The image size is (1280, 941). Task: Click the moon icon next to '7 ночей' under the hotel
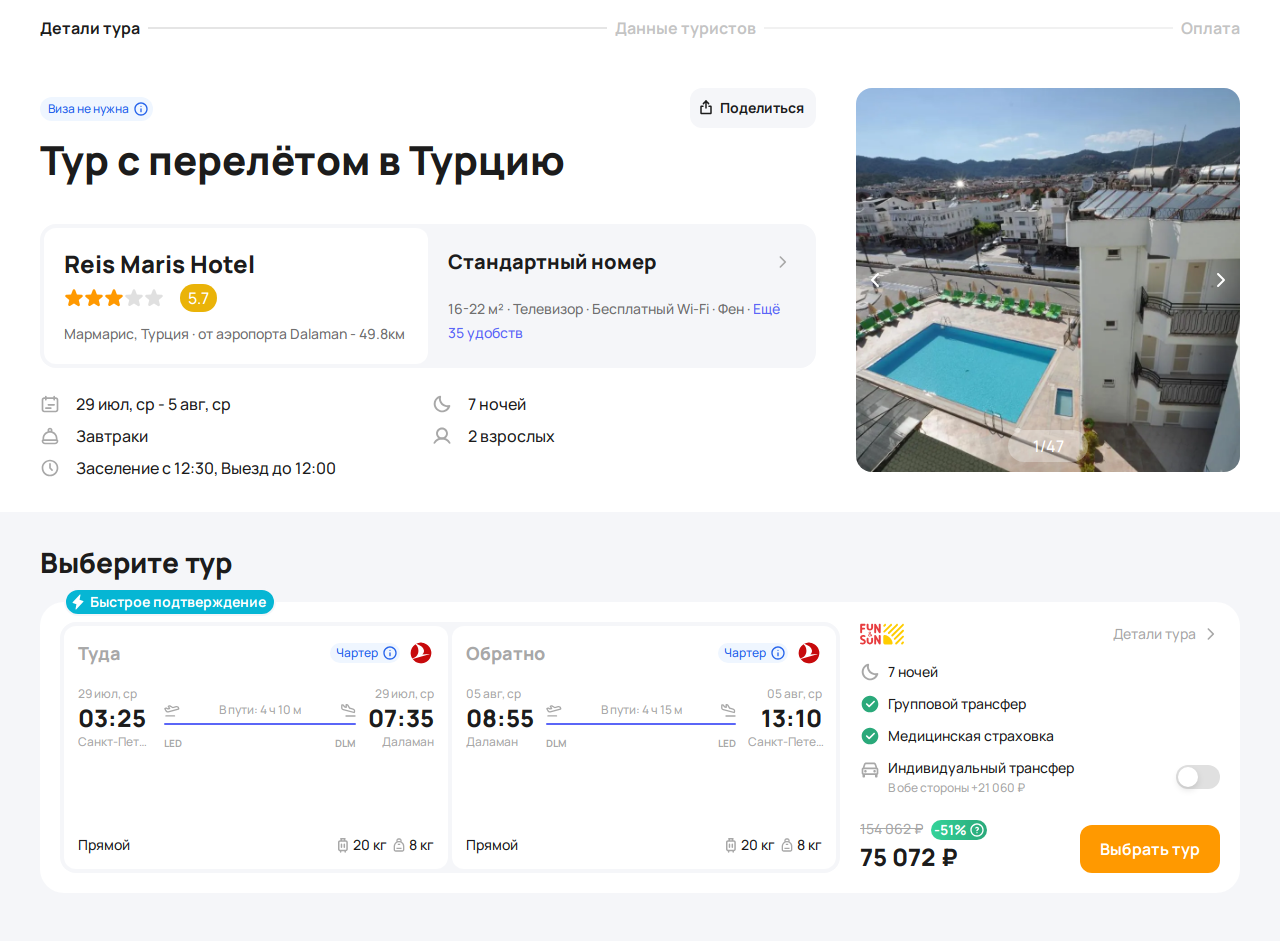[442, 405]
